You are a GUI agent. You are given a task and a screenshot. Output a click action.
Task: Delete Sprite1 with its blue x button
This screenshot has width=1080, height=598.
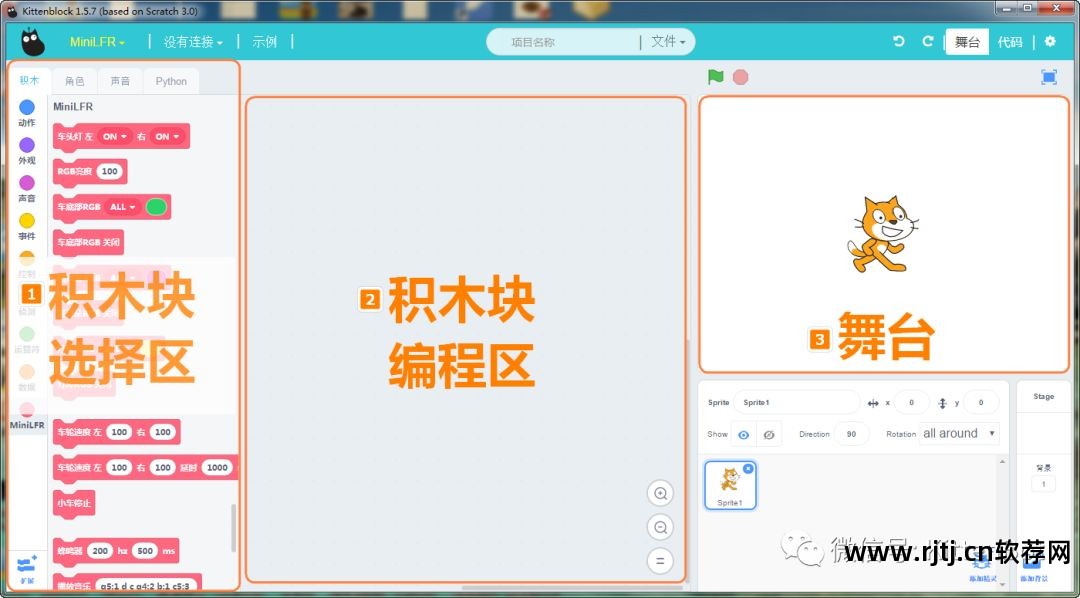[x=748, y=468]
